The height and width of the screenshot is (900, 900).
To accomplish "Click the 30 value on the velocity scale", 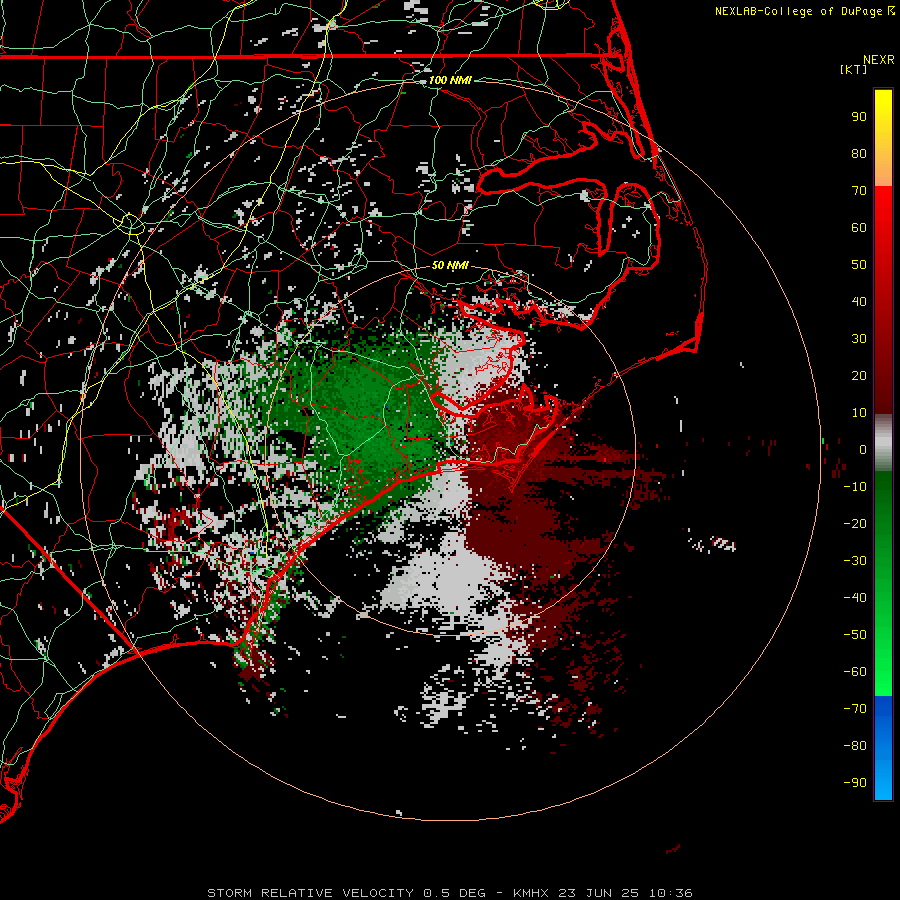I will pyautogui.click(x=859, y=339).
